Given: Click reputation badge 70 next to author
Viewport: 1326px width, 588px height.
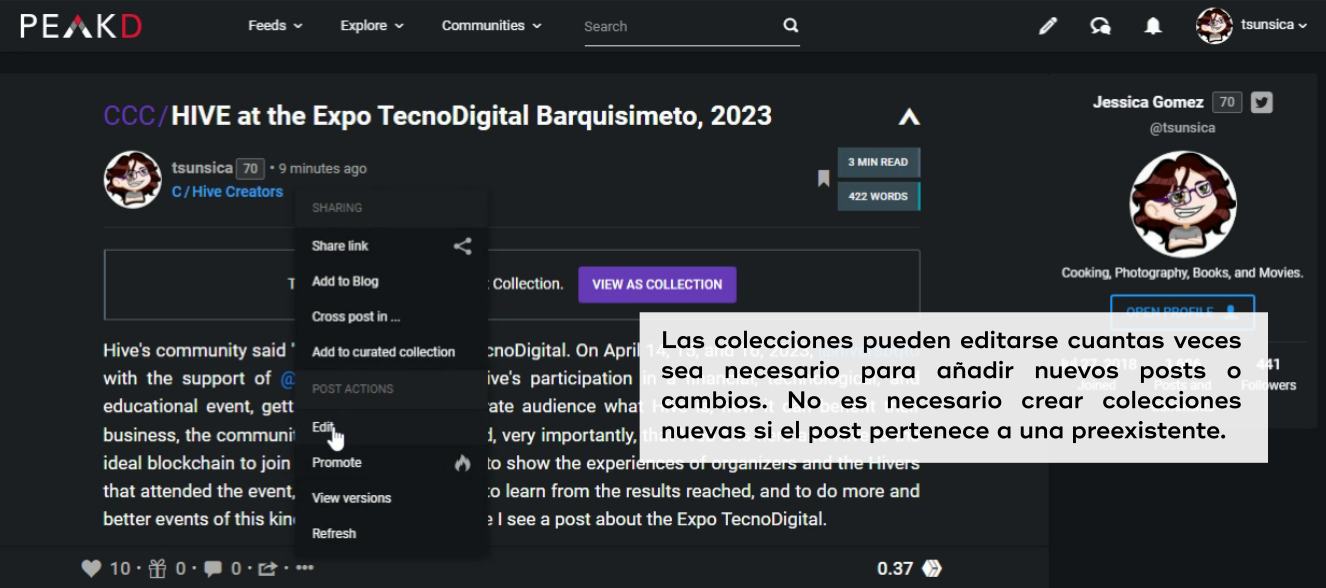Looking at the screenshot, I should (250, 169).
